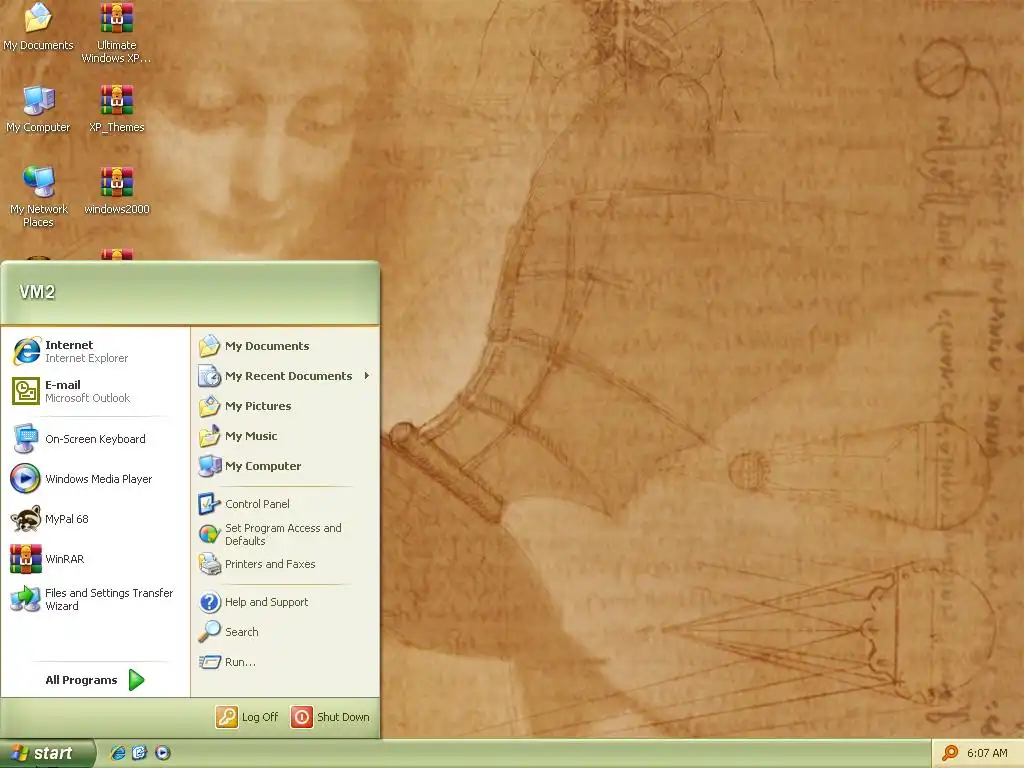Select All Programs label
The image size is (1024, 768).
pyautogui.click(x=81, y=680)
